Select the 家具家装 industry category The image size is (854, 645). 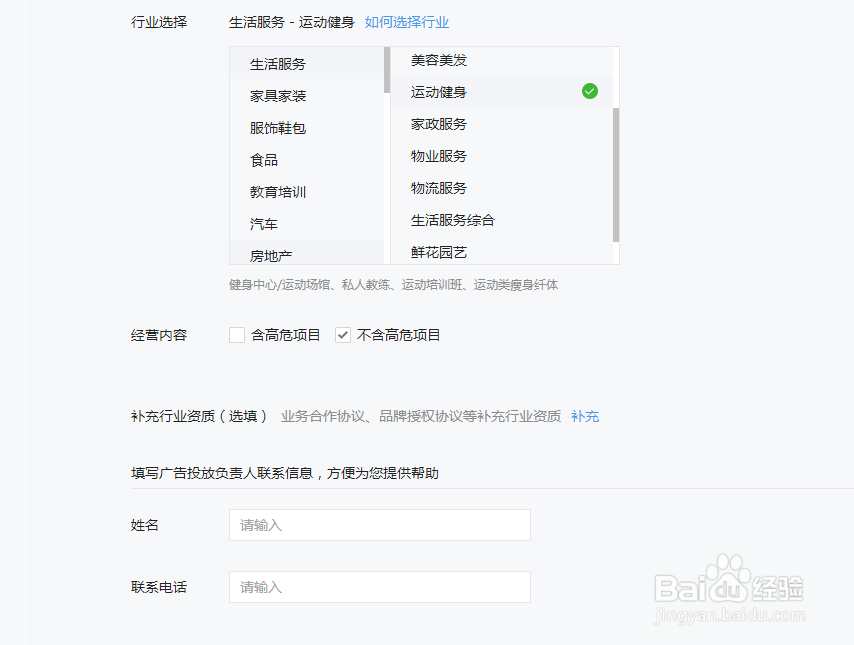tap(307, 96)
